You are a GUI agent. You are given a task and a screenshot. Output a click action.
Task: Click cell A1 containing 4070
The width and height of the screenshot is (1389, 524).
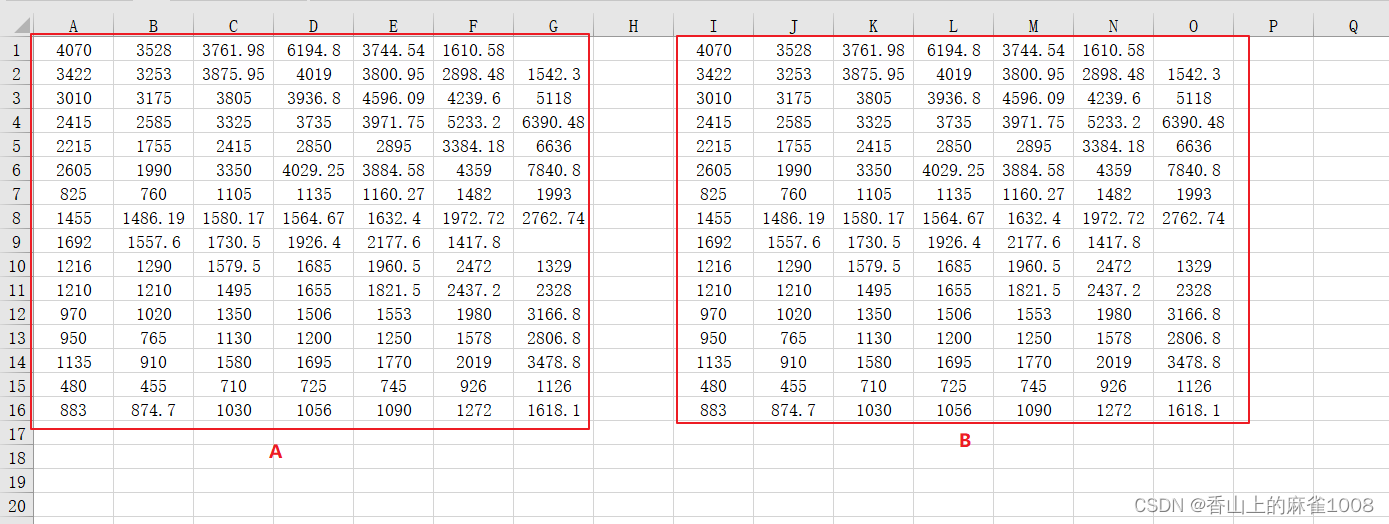coord(74,50)
